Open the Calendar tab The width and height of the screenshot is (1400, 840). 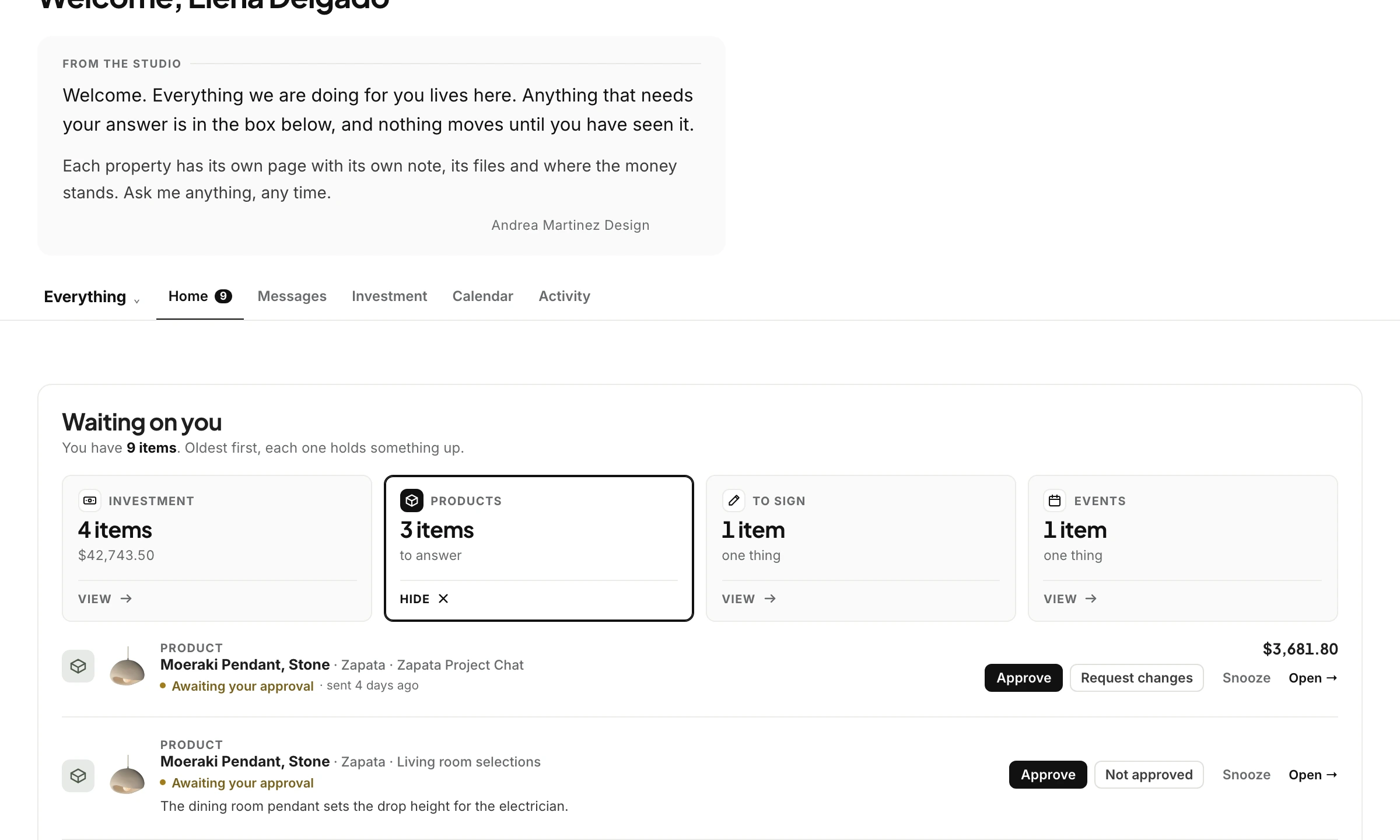(x=482, y=296)
